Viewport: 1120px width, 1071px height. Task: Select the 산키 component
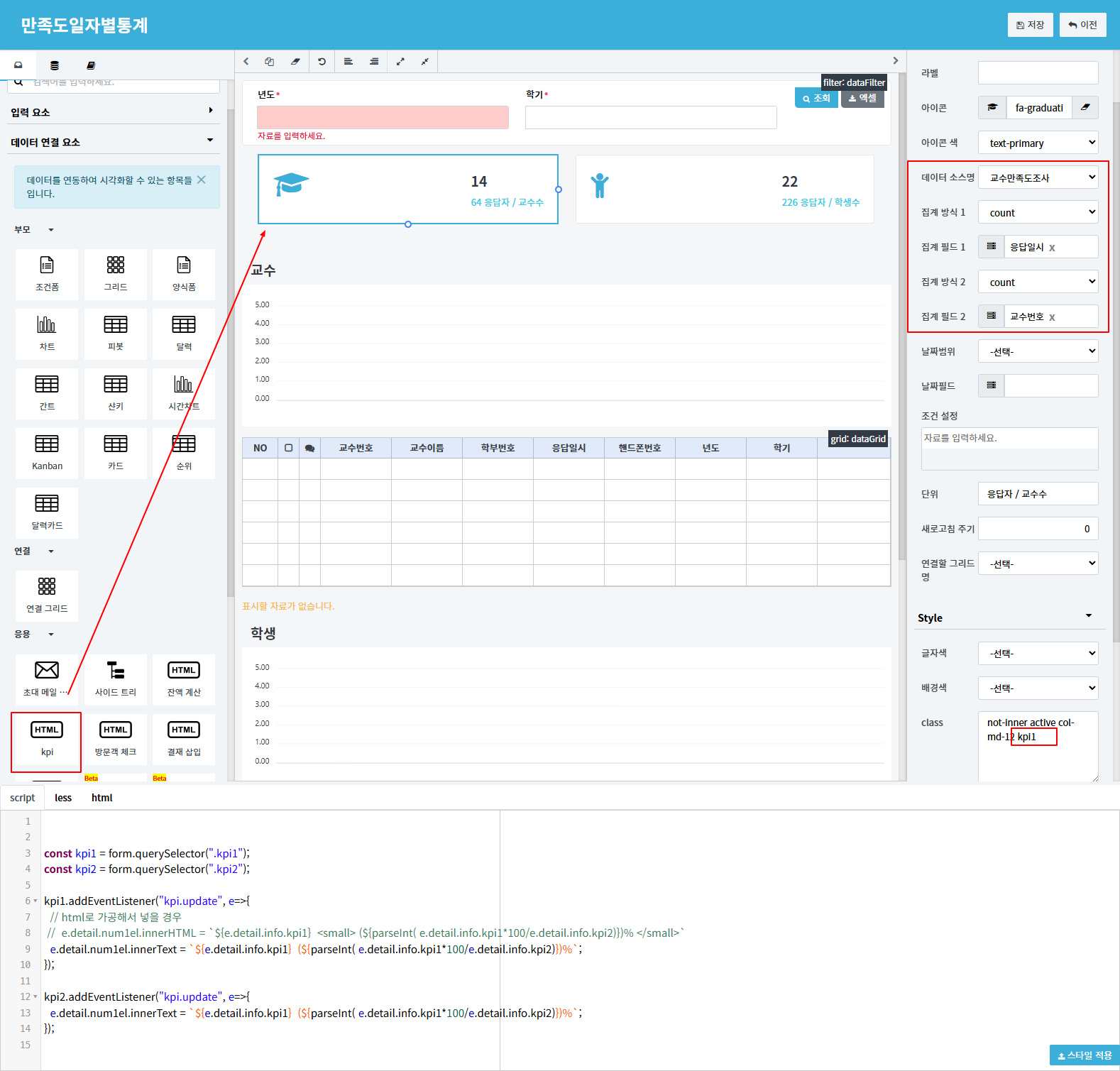coord(116,393)
